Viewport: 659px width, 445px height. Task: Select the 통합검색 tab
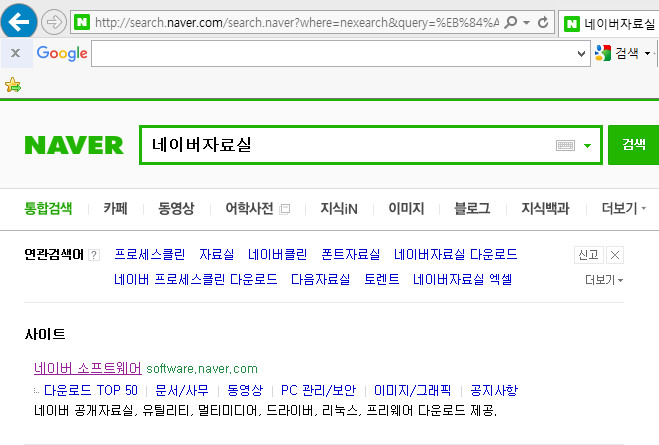[48, 208]
